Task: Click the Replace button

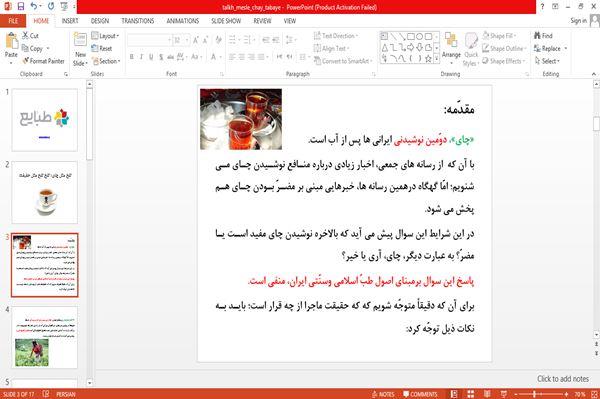Action: tap(550, 48)
